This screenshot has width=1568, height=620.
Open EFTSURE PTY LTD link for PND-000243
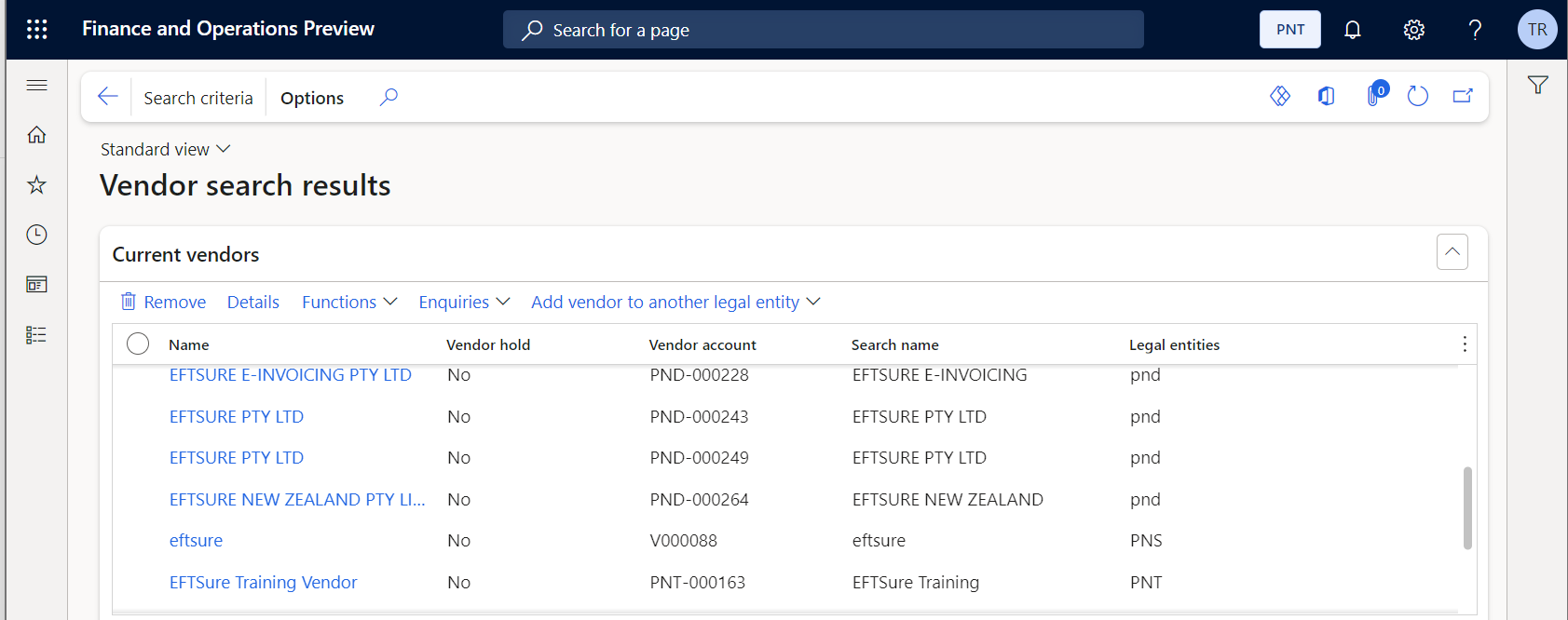point(237,417)
